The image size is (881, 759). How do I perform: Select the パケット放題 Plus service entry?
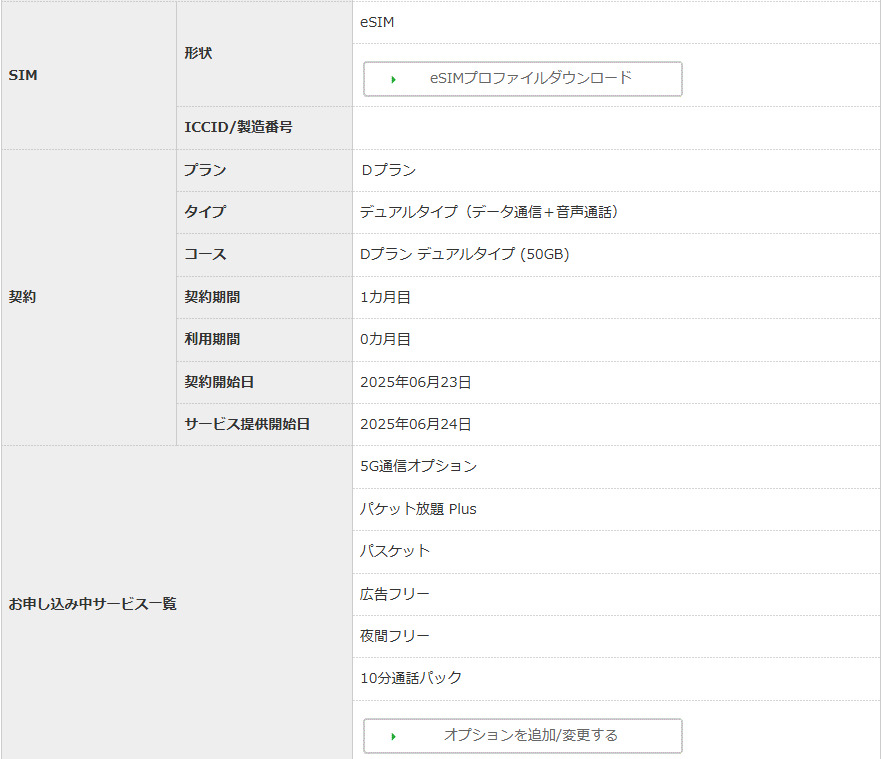[x=418, y=509]
